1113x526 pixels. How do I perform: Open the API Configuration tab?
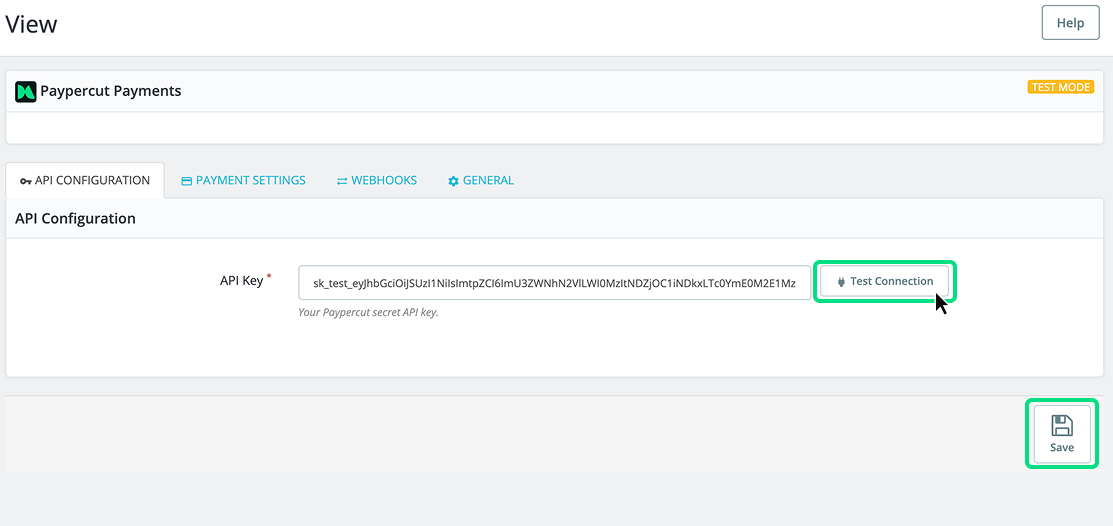(x=85, y=180)
